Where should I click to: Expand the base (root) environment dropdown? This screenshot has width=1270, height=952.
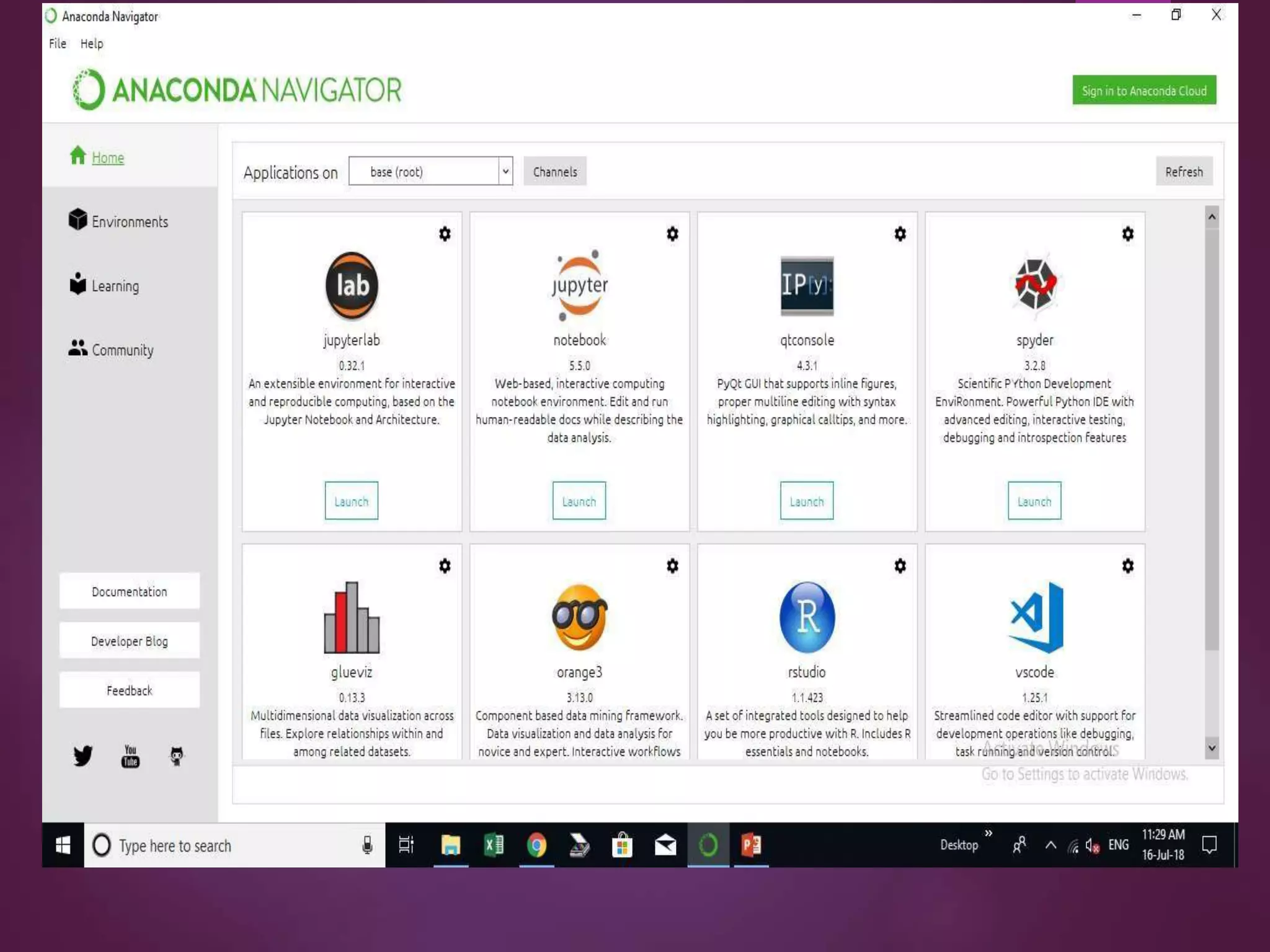pyautogui.click(x=505, y=172)
